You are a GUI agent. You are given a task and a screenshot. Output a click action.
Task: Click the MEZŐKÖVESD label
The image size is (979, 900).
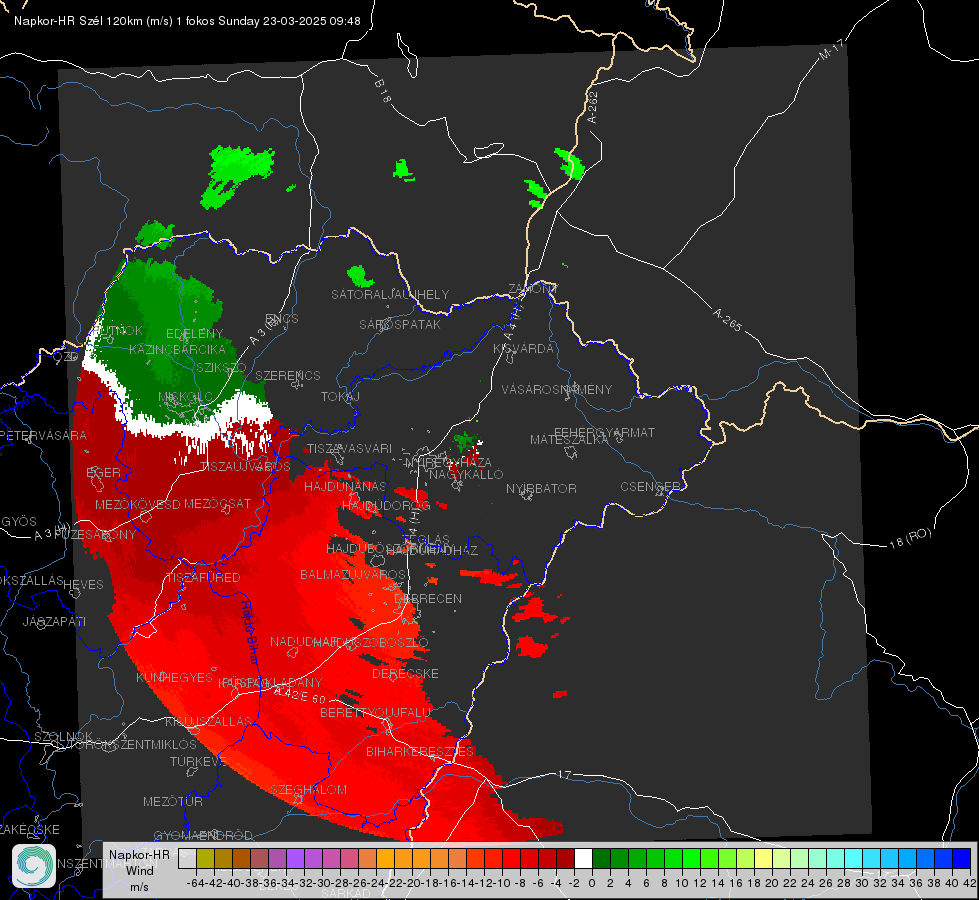(137, 504)
